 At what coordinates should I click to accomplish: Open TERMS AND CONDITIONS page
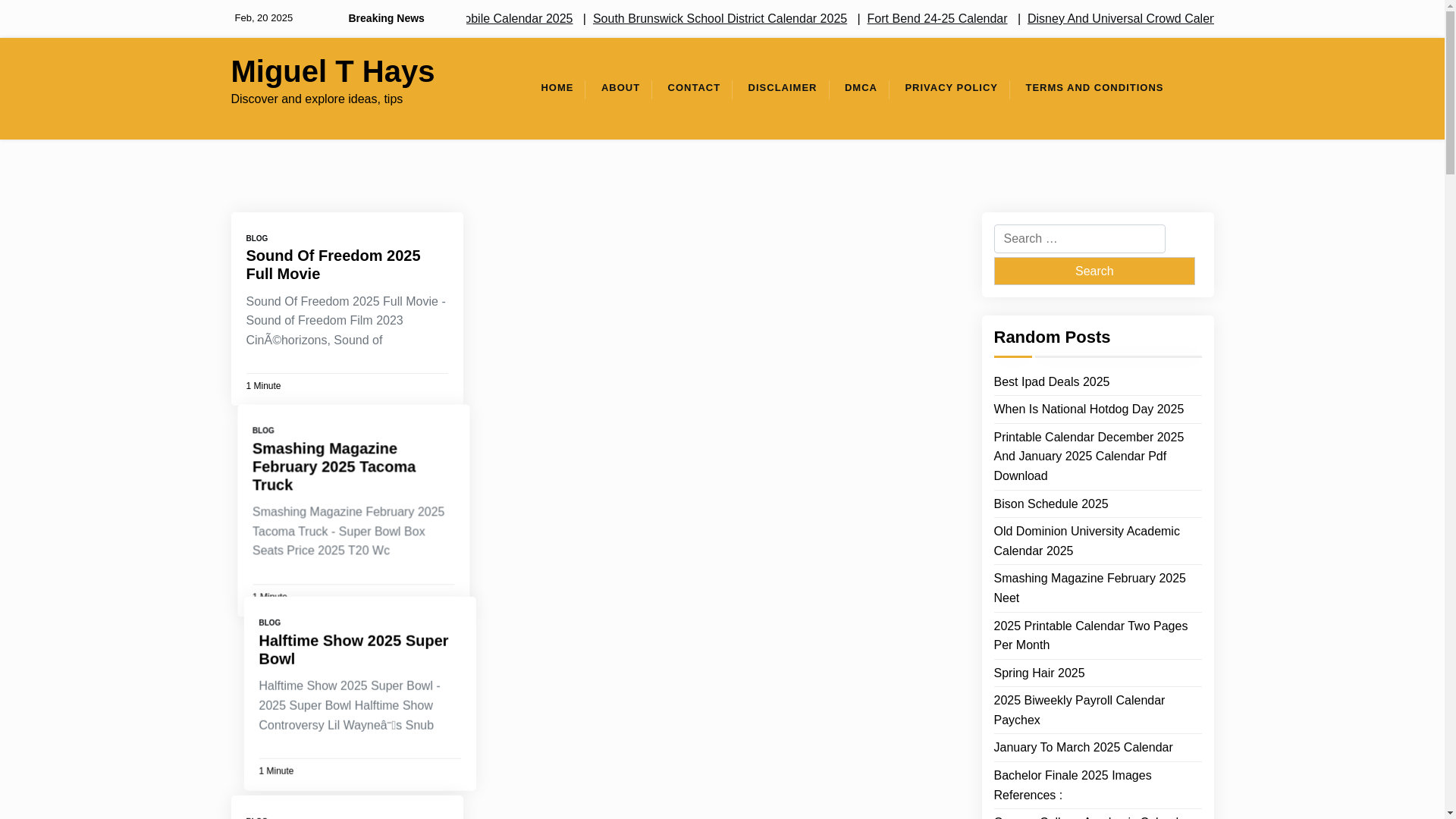[x=1094, y=88]
